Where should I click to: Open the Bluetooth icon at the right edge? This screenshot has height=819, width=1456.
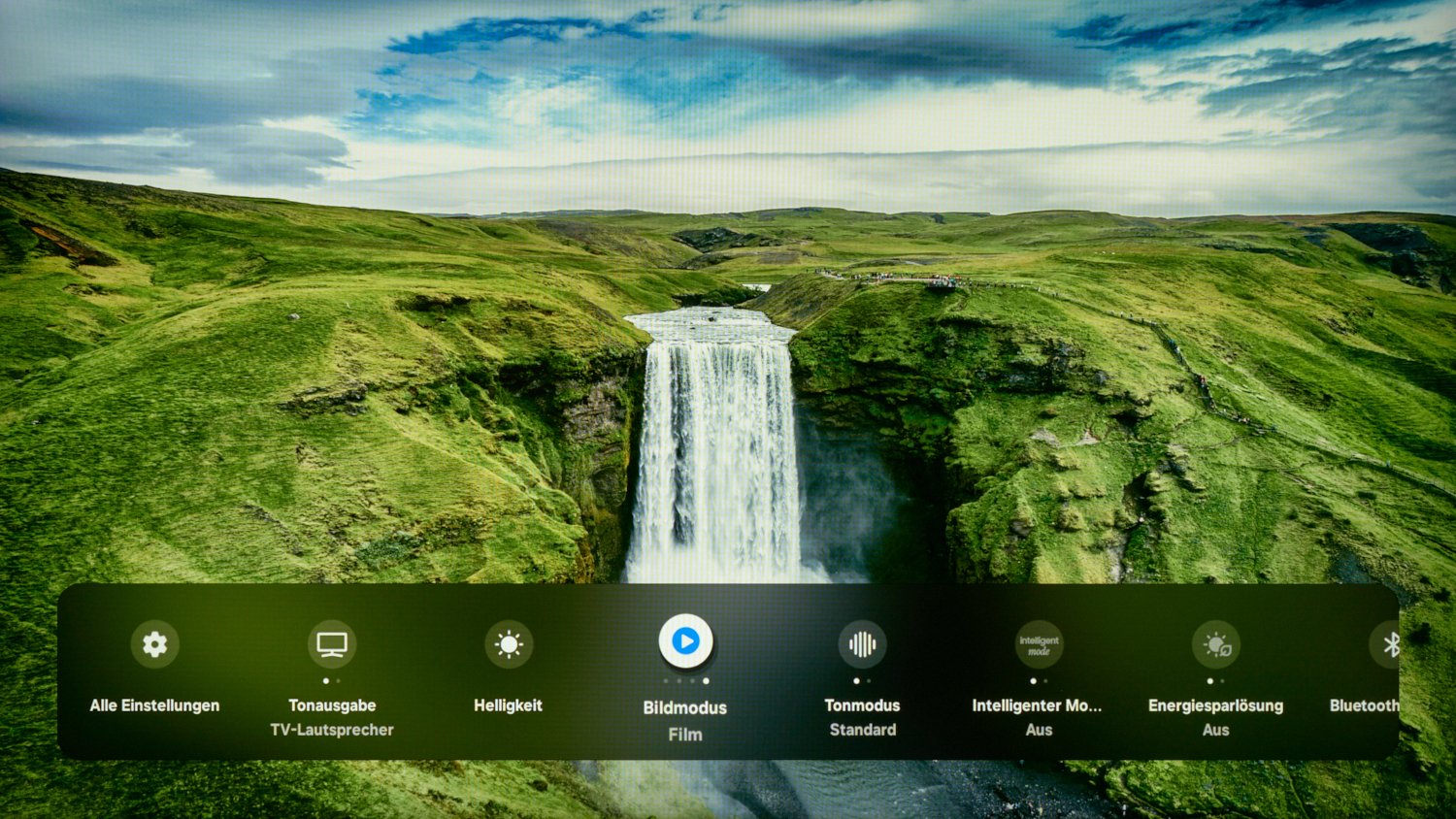[1388, 644]
